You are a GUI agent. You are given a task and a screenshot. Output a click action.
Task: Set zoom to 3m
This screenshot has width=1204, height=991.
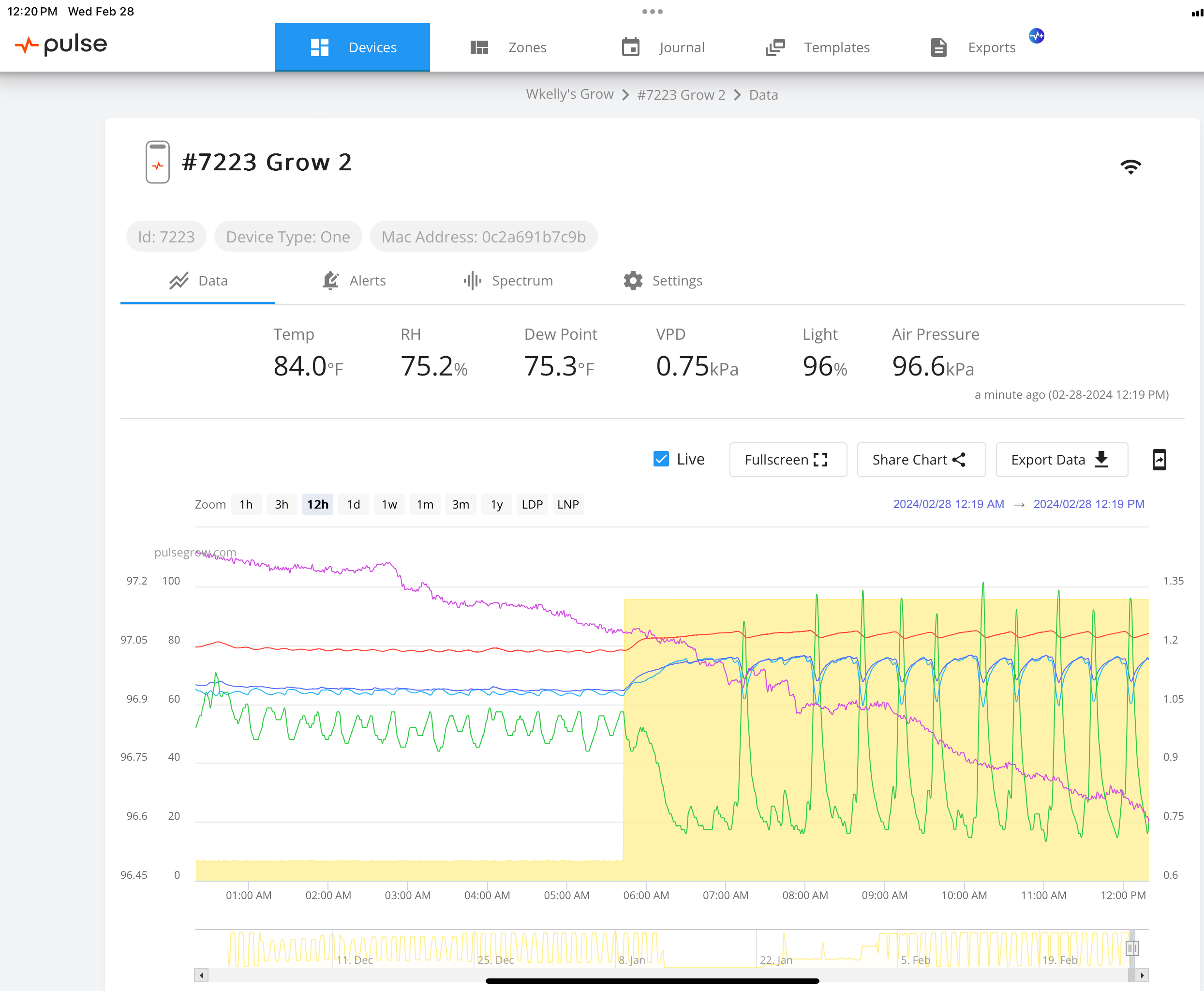point(461,504)
